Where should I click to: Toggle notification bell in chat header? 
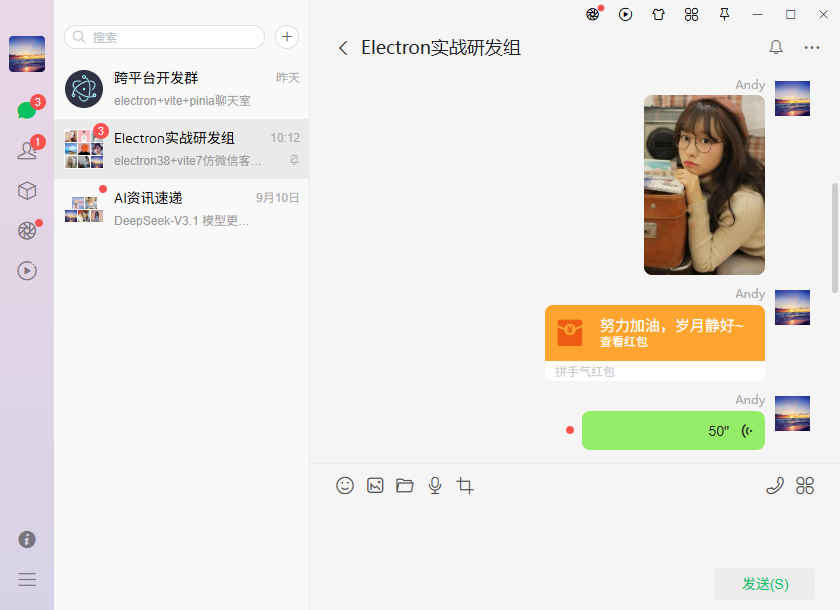776,48
